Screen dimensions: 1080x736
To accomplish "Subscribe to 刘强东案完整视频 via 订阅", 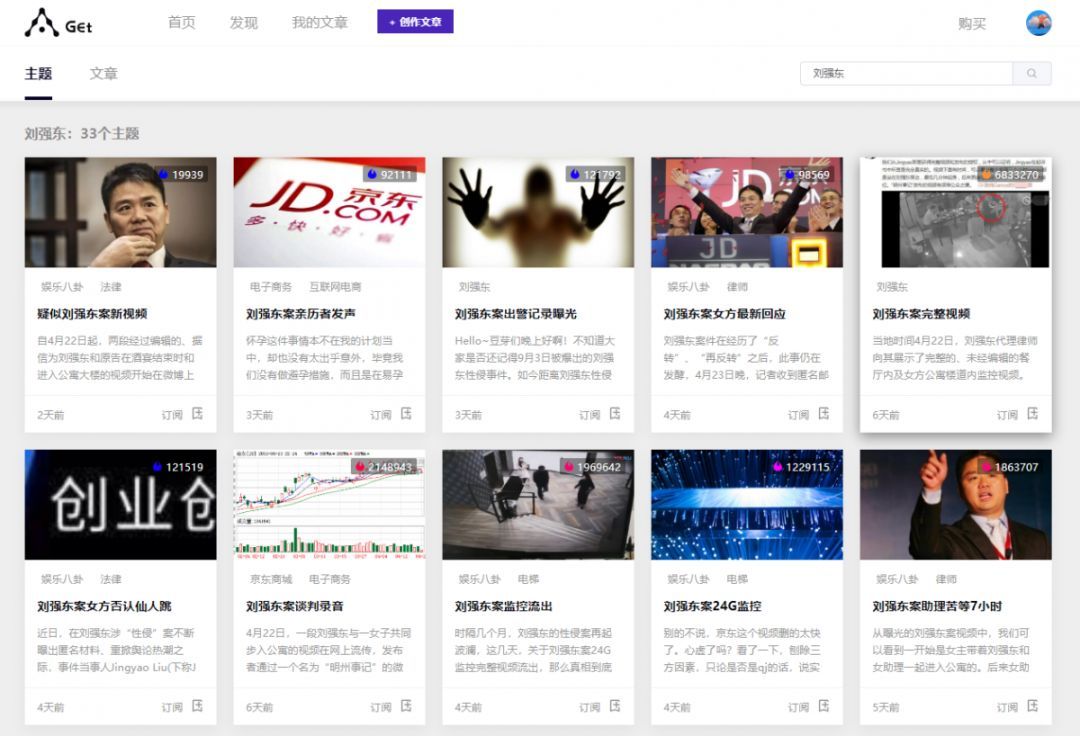I will coord(1007,414).
